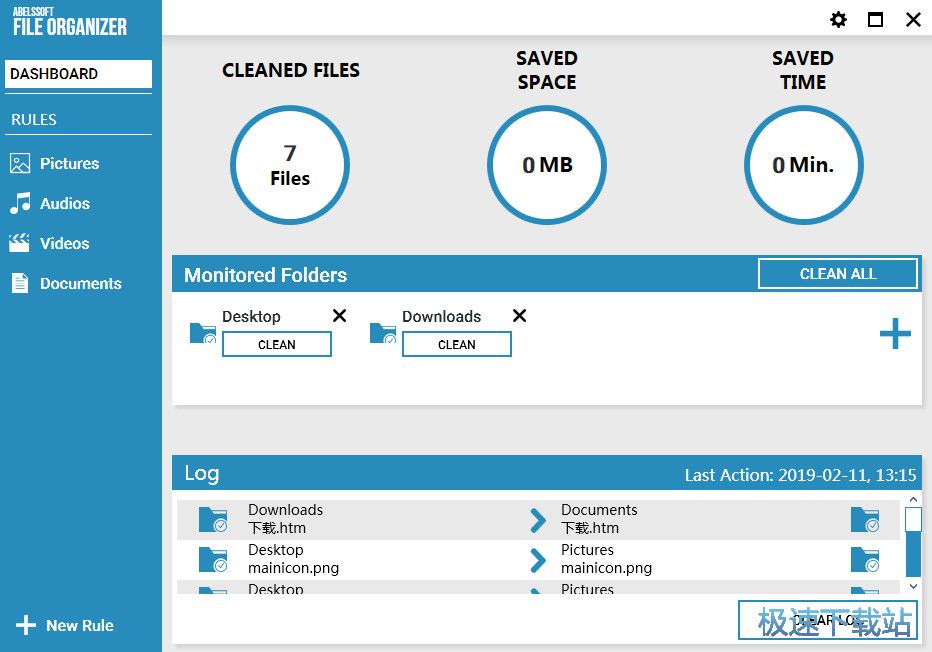Remove the Desktop monitored folder
Image resolution: width=932 pixels, height=652 pixels.
339,316
